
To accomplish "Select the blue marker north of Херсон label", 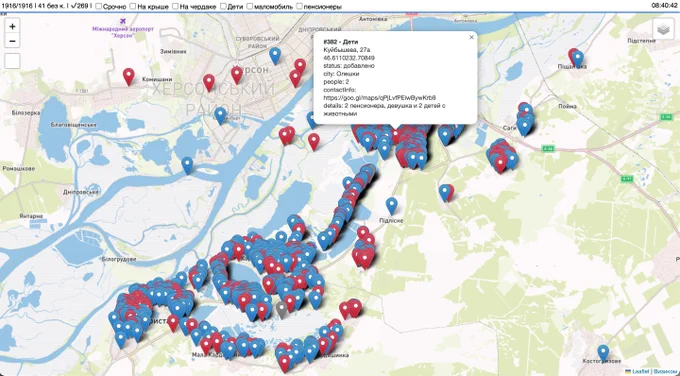I will point(275,56).
